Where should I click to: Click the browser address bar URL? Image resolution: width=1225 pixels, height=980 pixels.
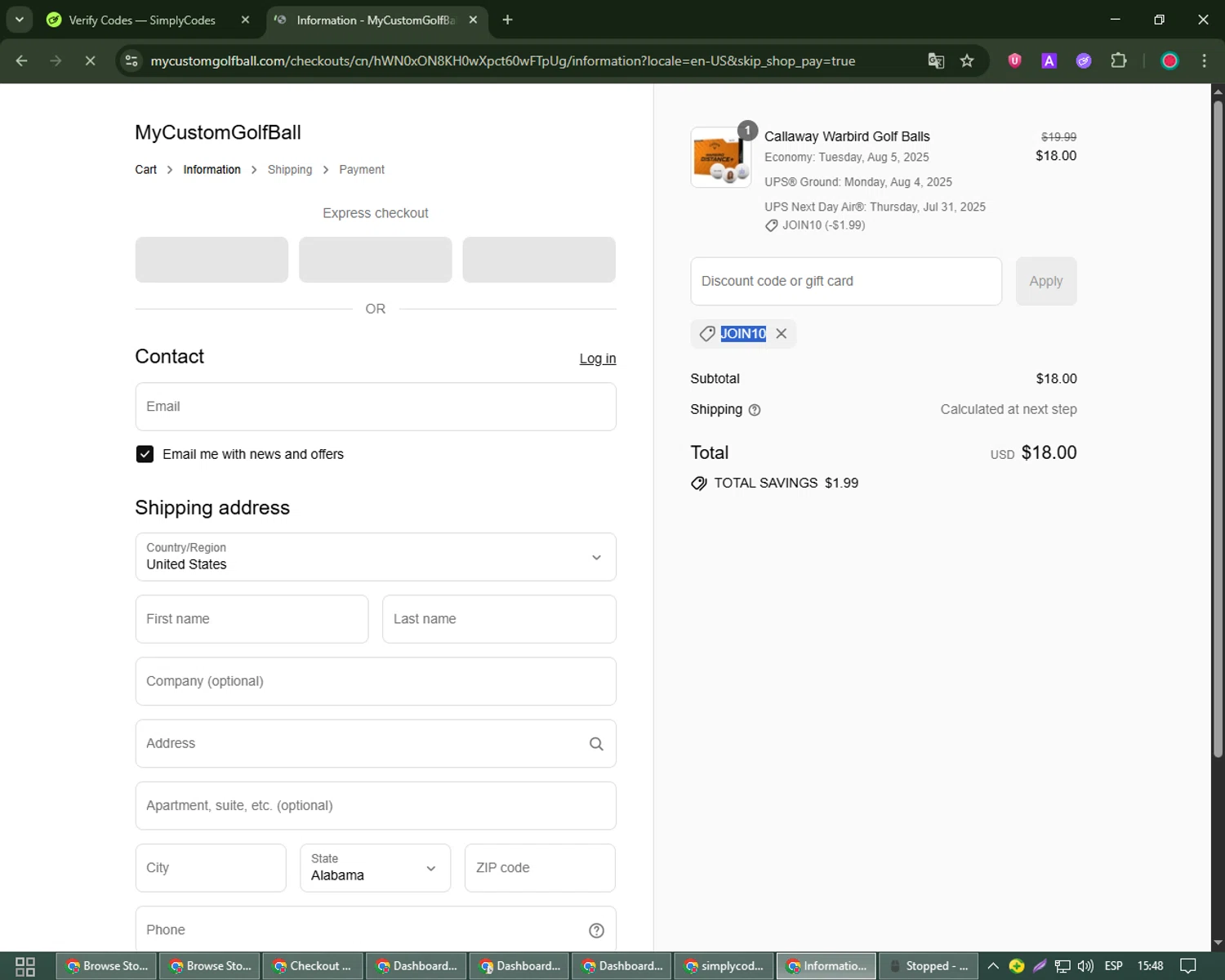click(502, 61)
